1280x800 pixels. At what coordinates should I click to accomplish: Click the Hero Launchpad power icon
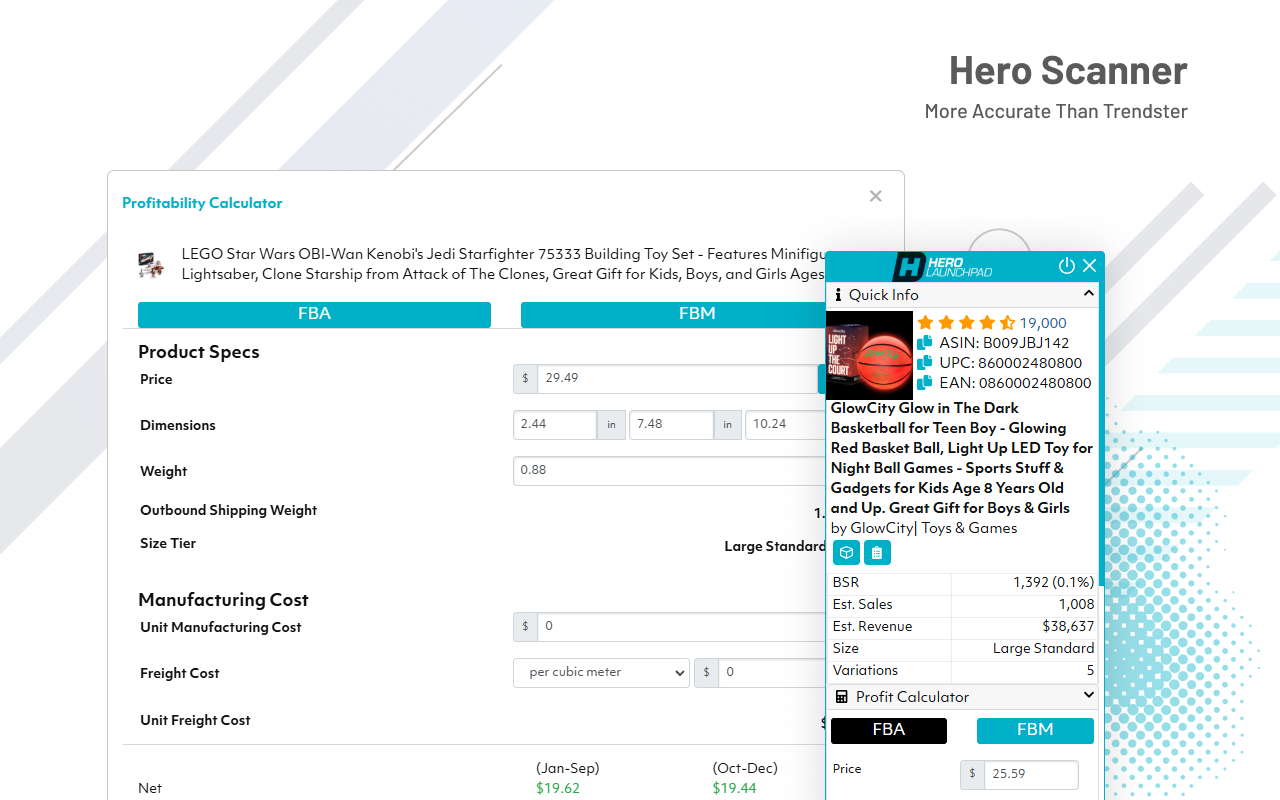click(x=1066, y=266)
